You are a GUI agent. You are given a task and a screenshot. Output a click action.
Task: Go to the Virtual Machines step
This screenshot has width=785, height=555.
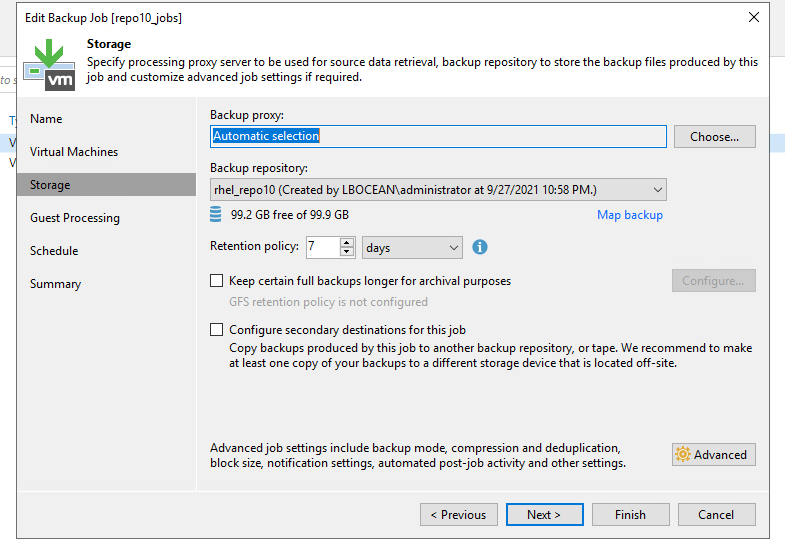pyautogui.click(x=74, y=152)
